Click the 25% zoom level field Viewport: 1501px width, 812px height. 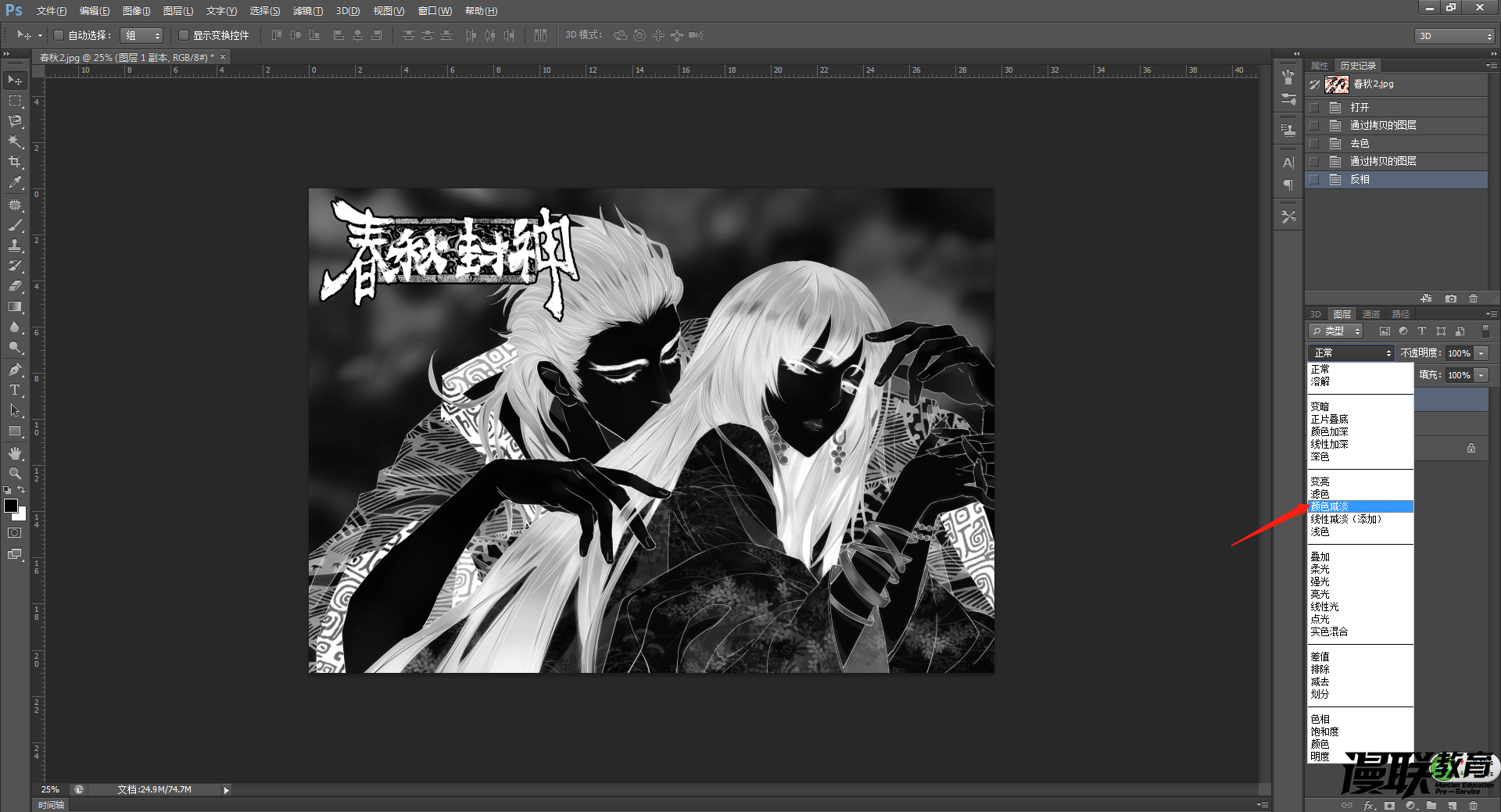point(50,790)
